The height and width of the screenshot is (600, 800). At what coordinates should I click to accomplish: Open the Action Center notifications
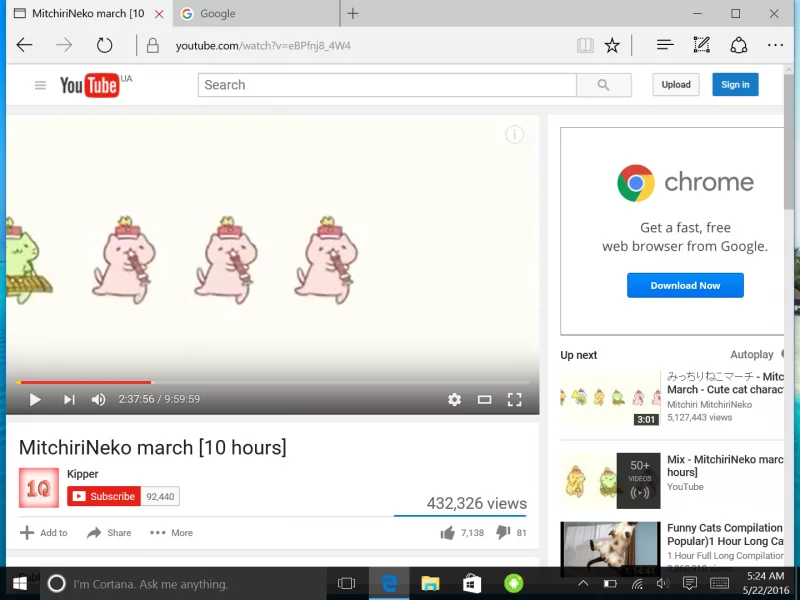690,583
